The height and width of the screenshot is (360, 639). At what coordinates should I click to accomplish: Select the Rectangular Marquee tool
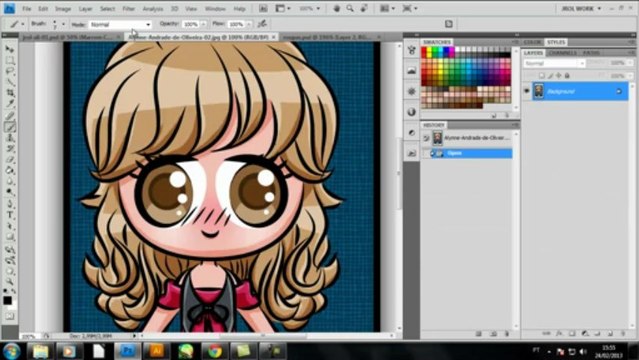coord(9,60)
